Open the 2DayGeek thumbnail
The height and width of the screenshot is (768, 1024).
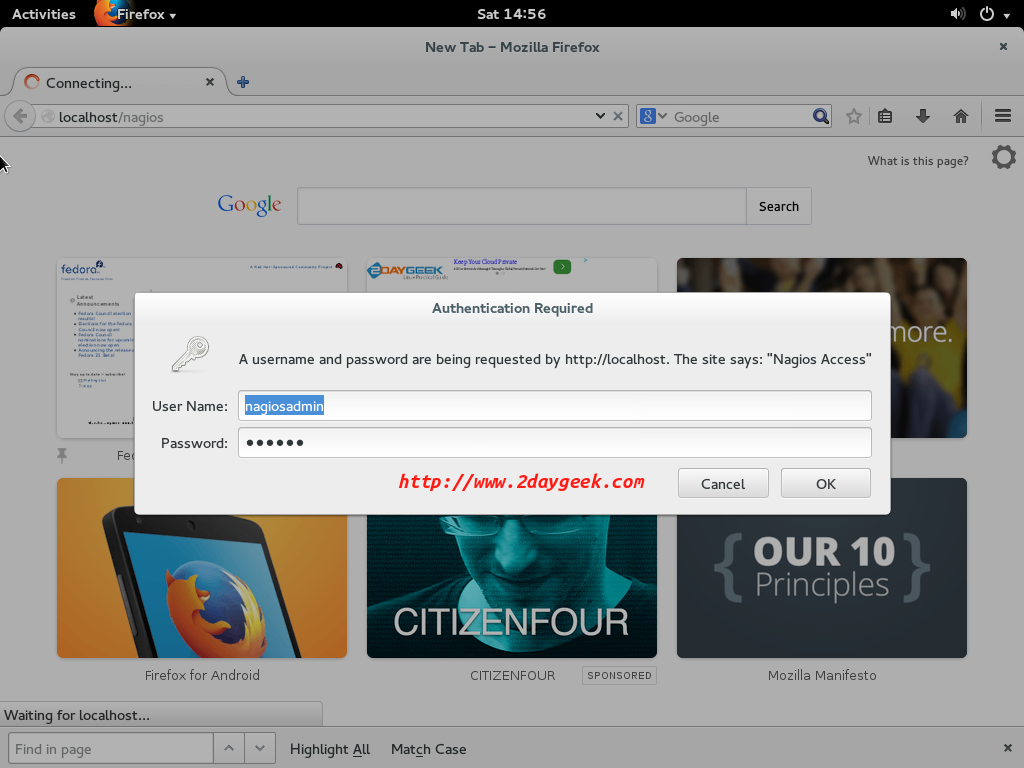tap(512, 275)
